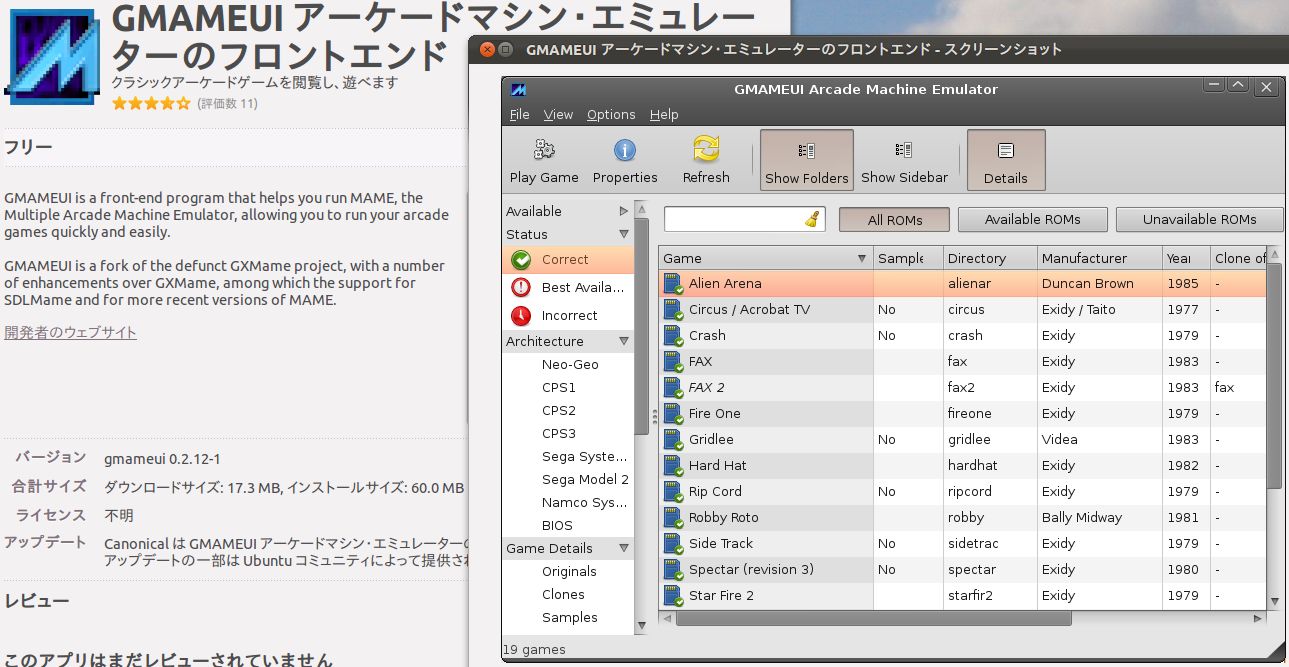This screenshot has height=667, width=1289.
Task: Clear the search field with broom icon
Action: tap(813, 219)
